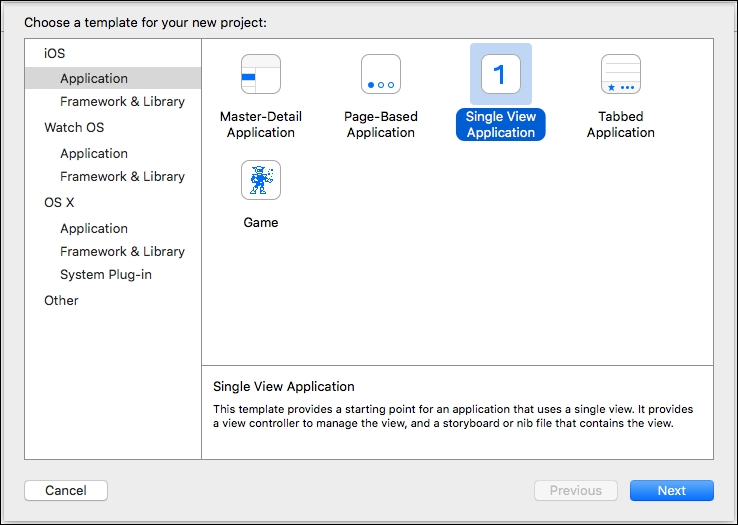Choose the Game template icon
This screenshot has width=738, height=525.
(261, 180)
